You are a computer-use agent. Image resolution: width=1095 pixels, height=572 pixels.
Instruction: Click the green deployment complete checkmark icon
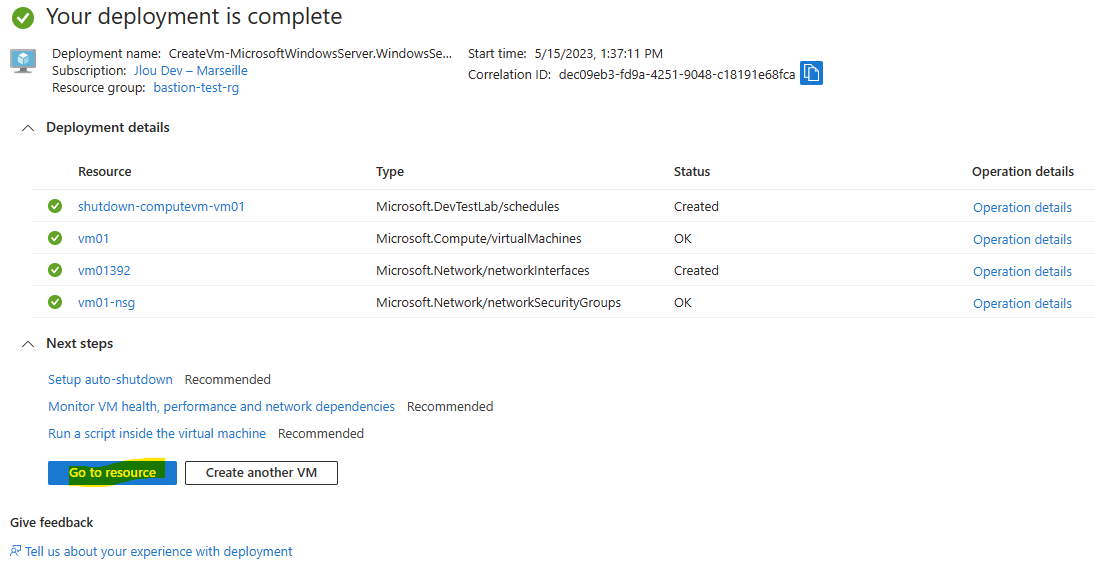coord(23,17)
